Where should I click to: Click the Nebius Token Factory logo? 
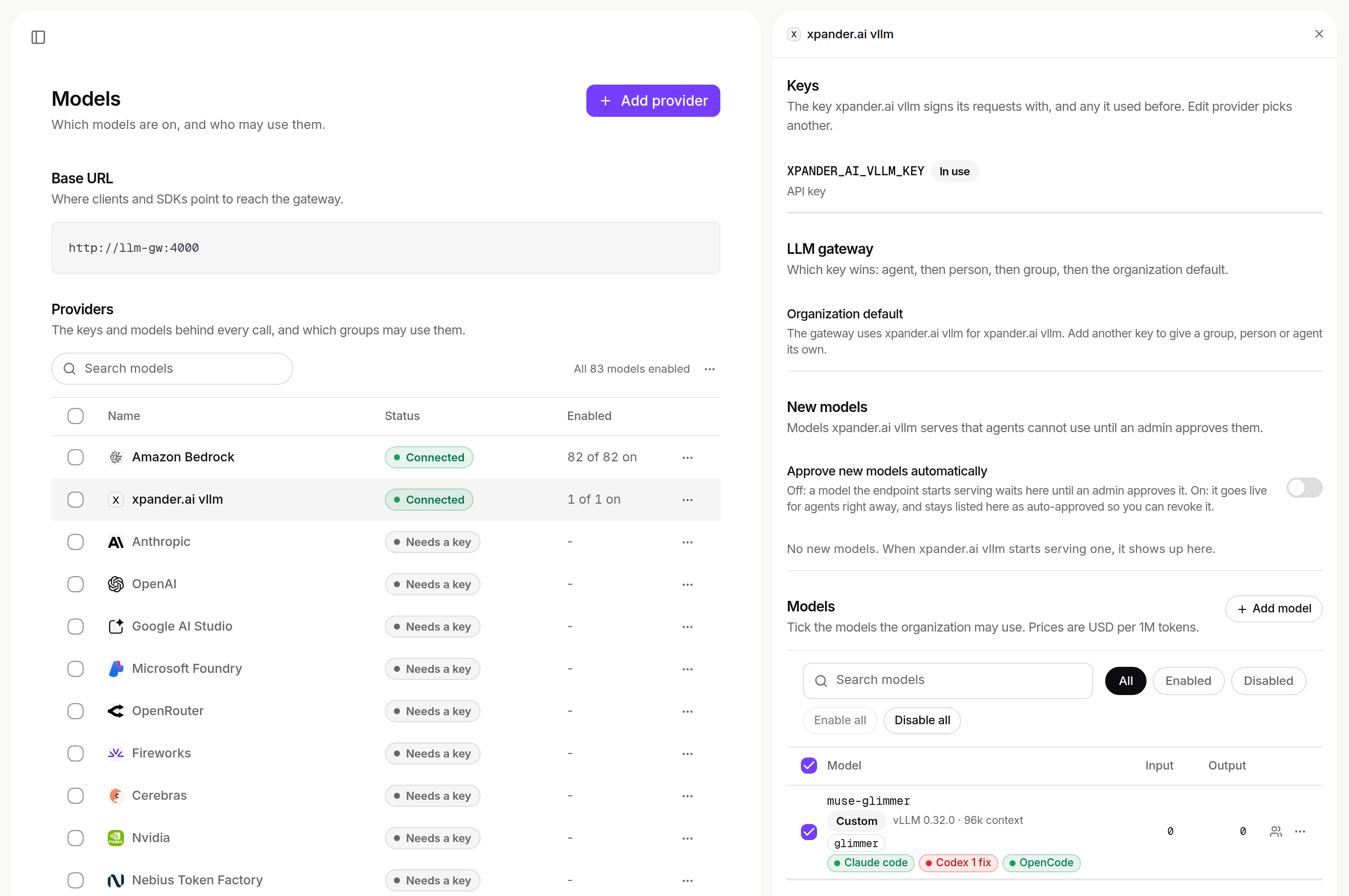(x=115, y=880)
